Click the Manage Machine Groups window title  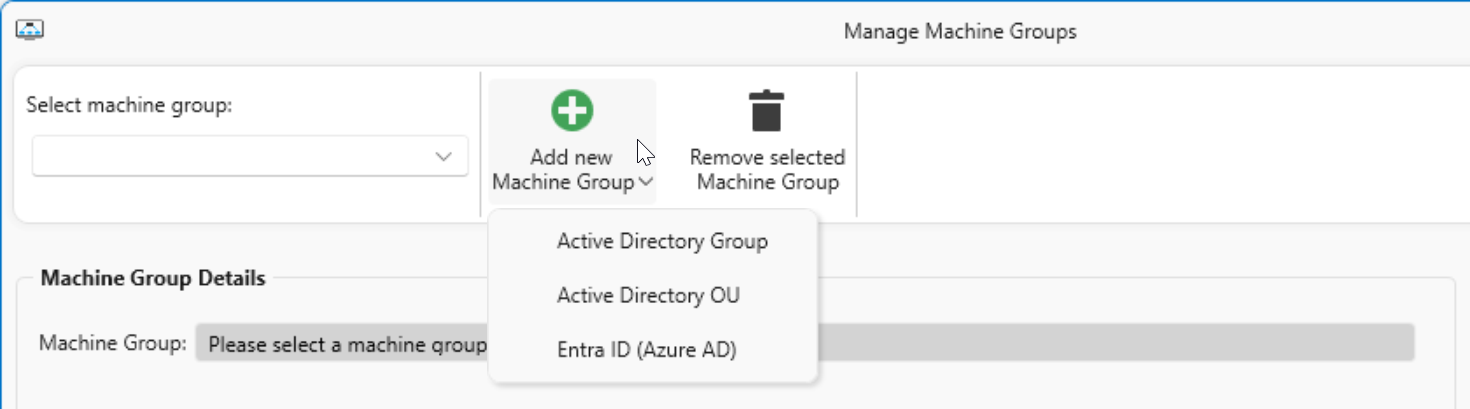960,31
